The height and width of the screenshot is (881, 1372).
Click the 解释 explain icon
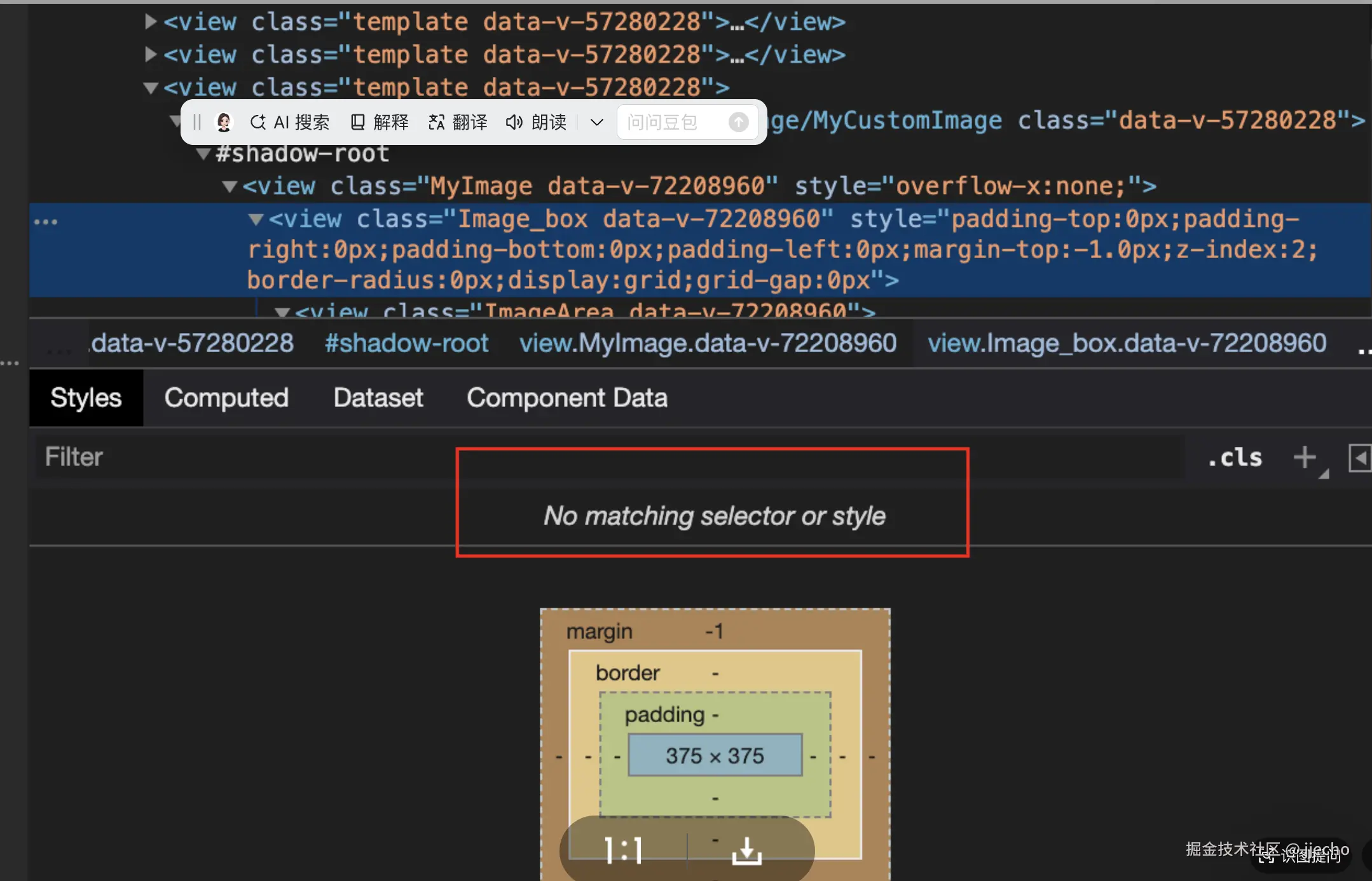(x=358, y=122)
